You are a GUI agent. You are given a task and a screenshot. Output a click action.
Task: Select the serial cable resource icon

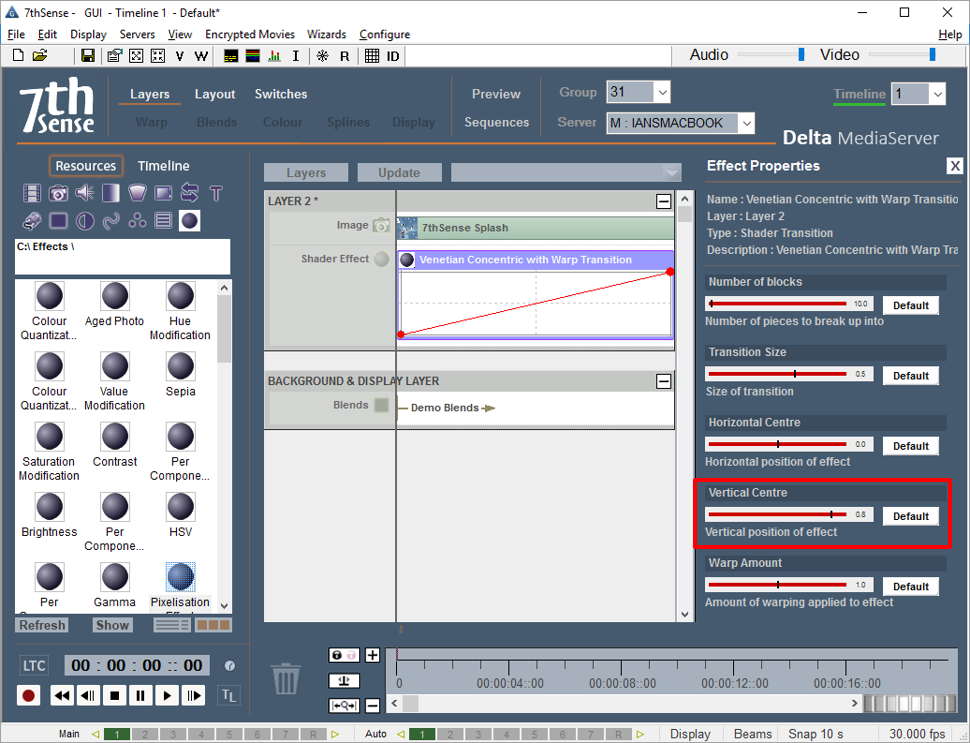[32, 221]
